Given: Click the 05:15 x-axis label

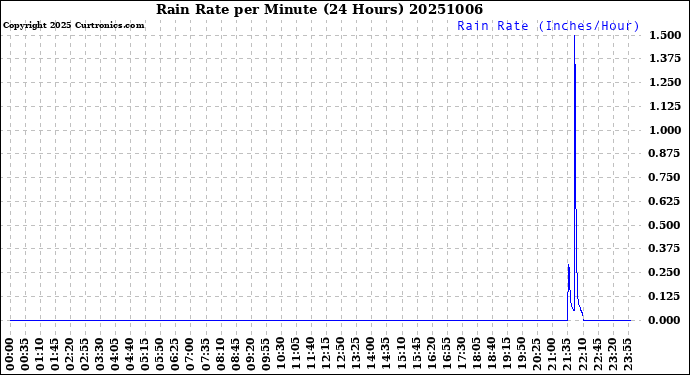Looking at the screenshot, I should click(145, 355).
